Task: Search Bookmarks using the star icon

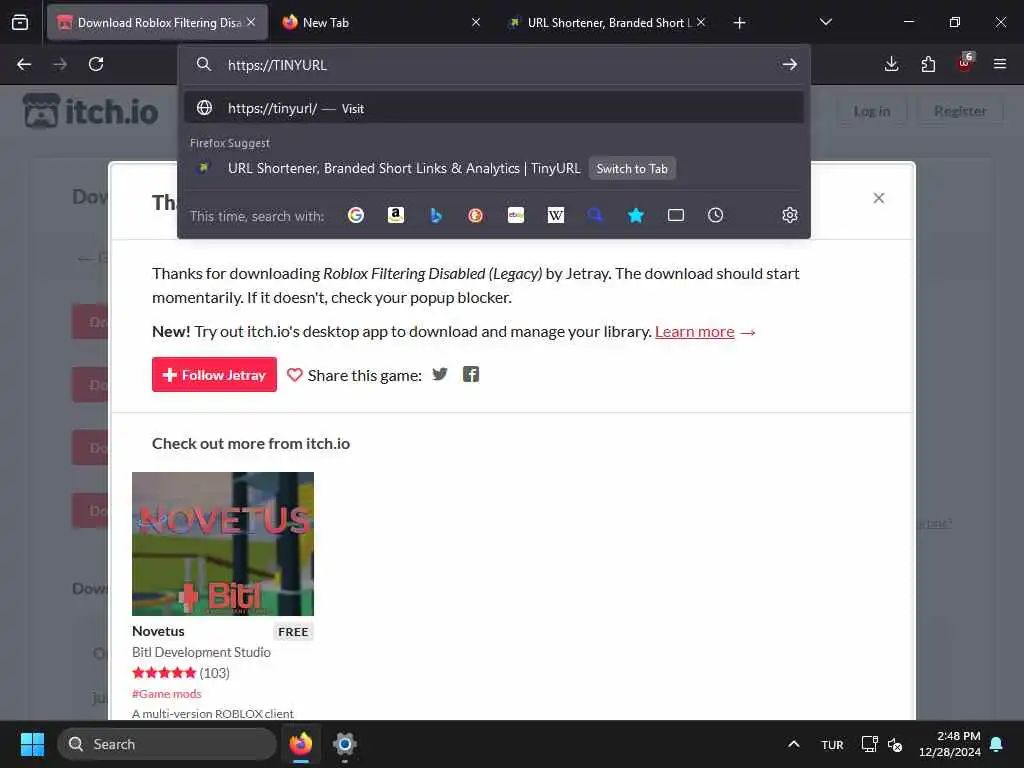Action: pos(635,215)
